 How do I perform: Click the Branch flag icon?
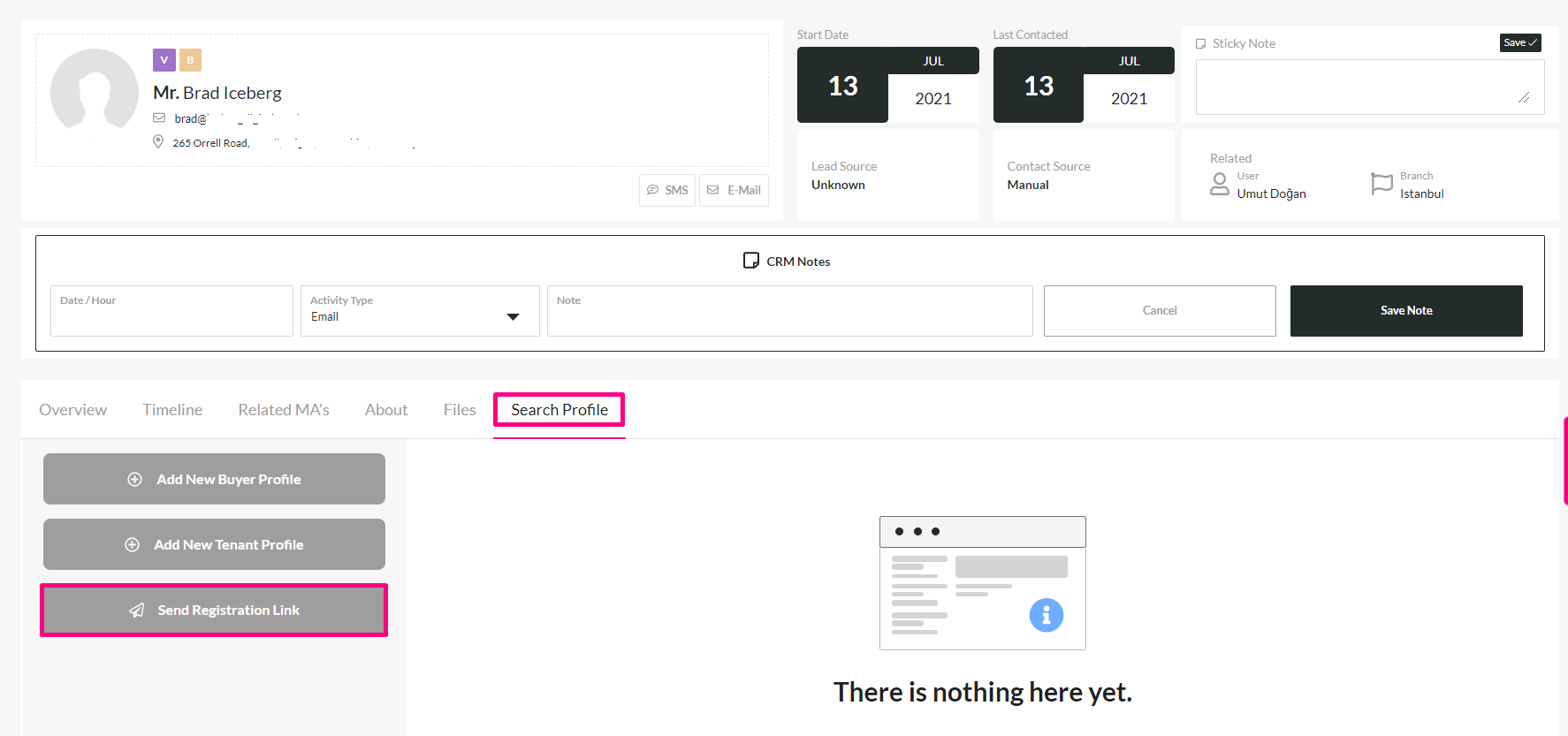coord(1381,184)
